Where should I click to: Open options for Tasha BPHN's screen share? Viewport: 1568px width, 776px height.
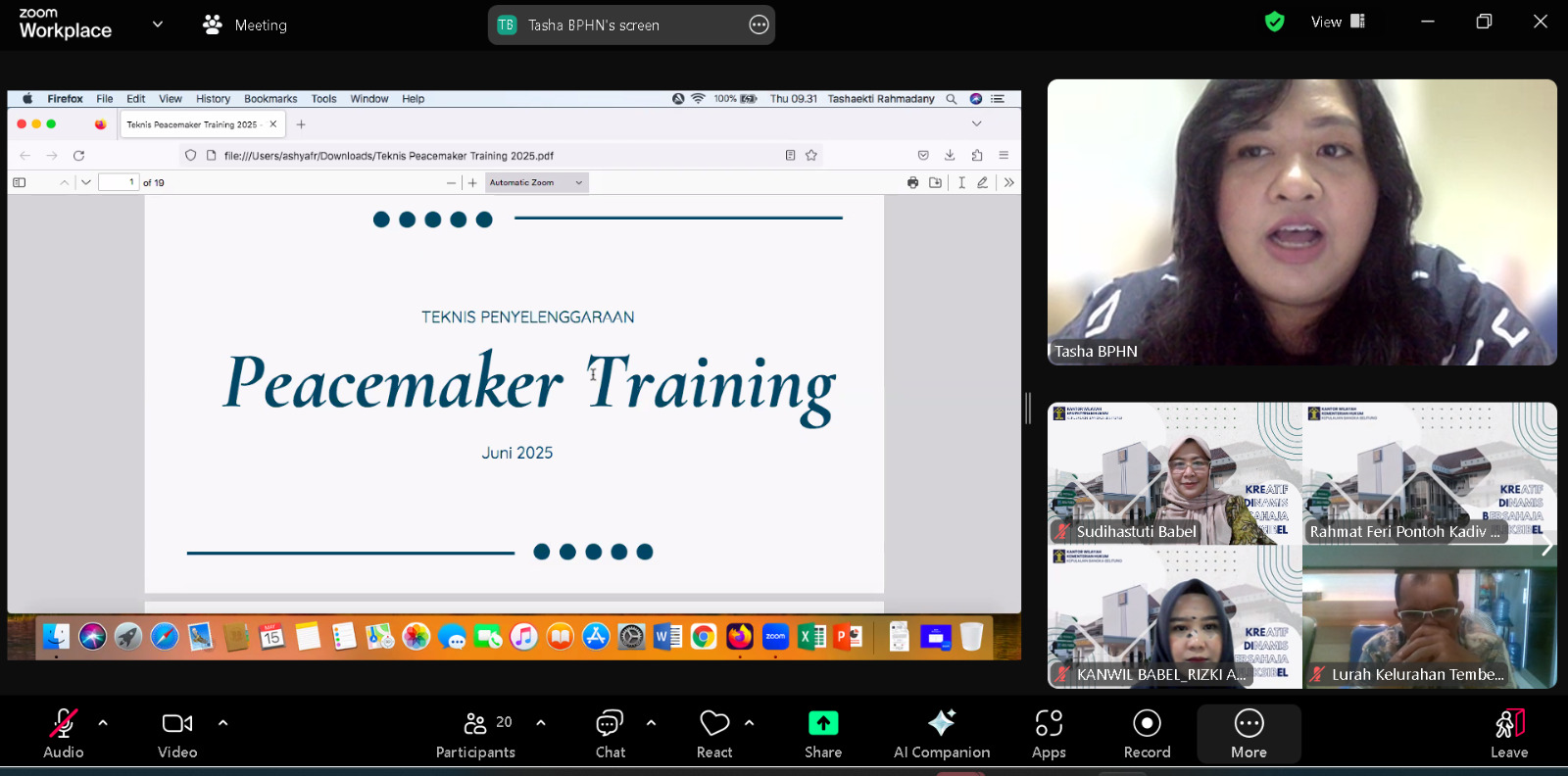tap(759, 25)
